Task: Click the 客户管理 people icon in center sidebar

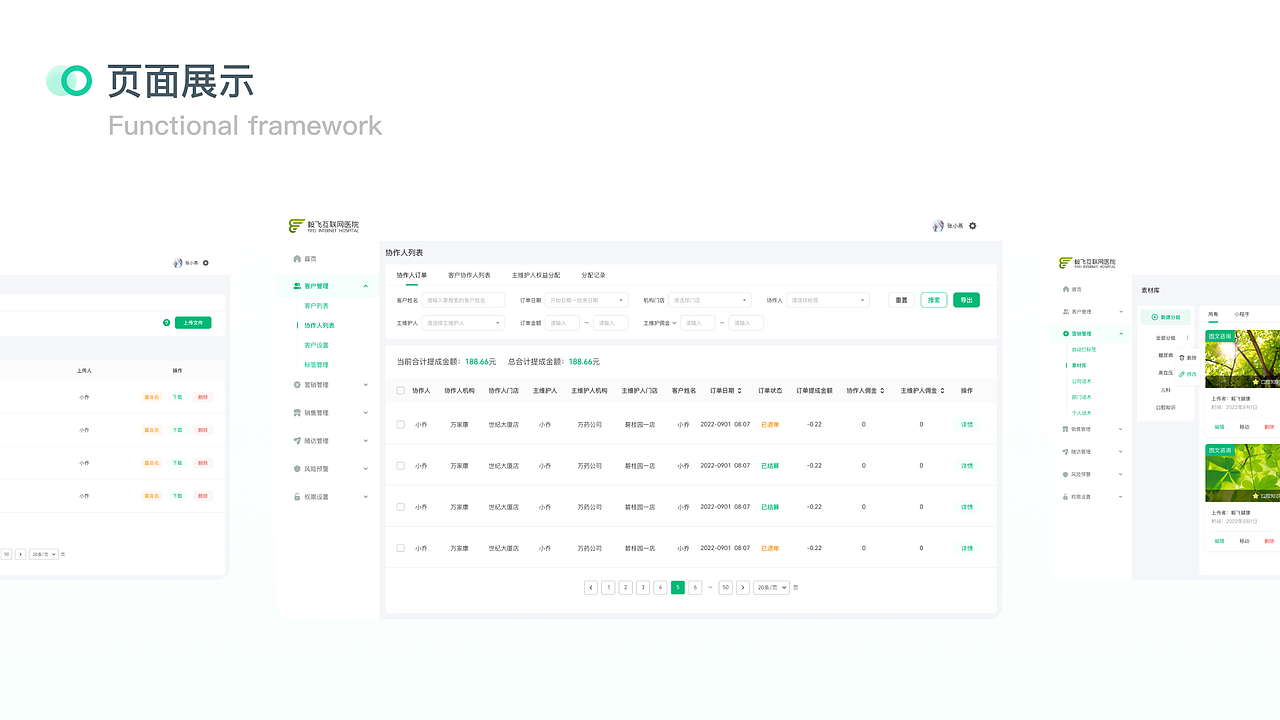Action: tap(297, 286)
